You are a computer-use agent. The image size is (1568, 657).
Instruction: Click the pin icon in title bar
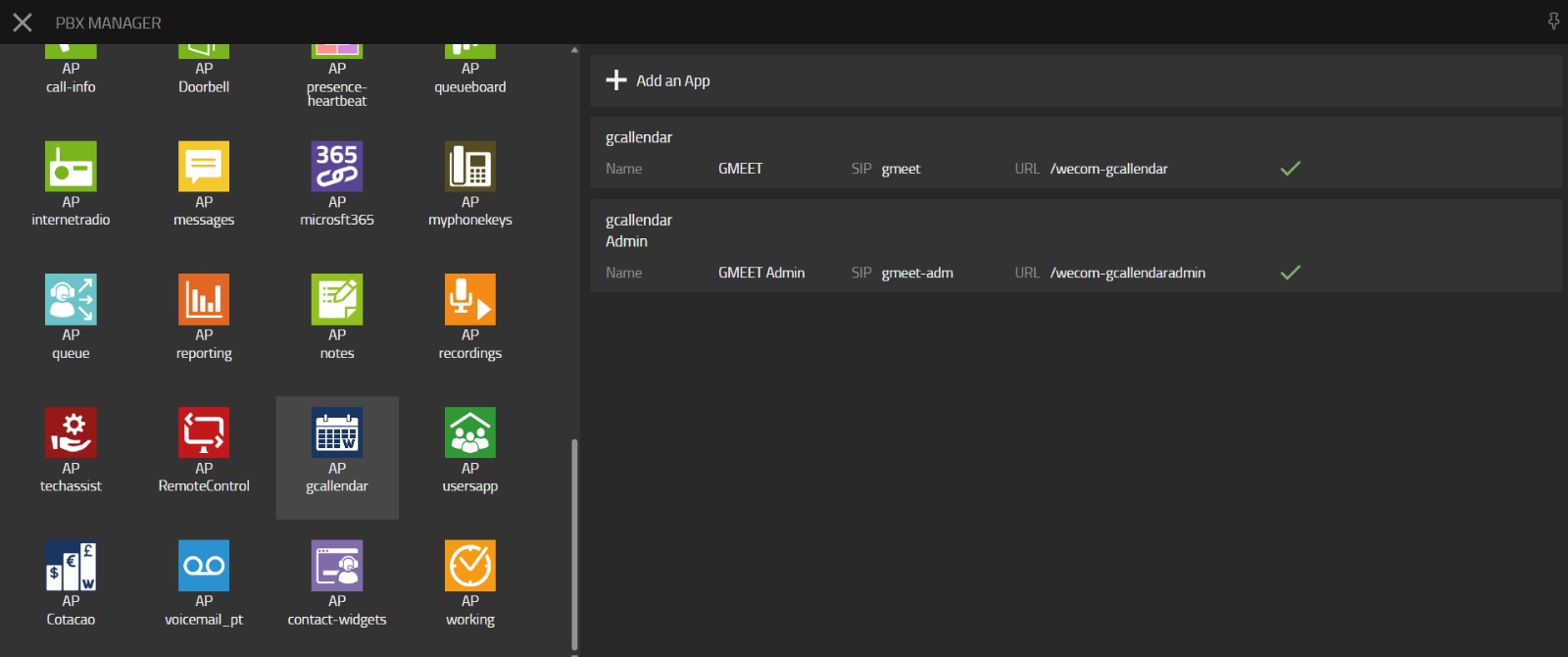tap(1553, 22)
